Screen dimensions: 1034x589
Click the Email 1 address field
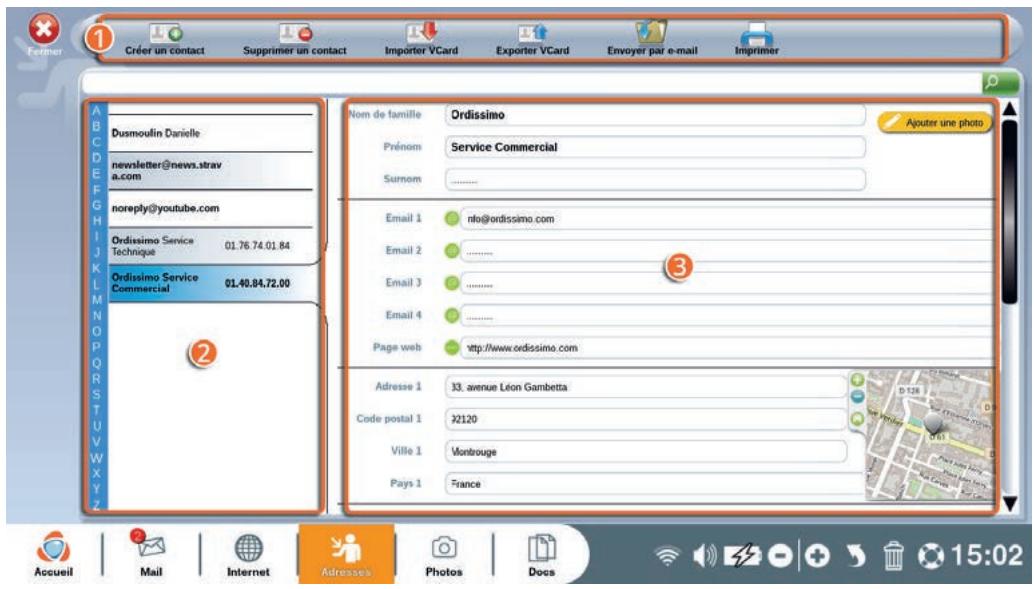(x=726, y=219)
